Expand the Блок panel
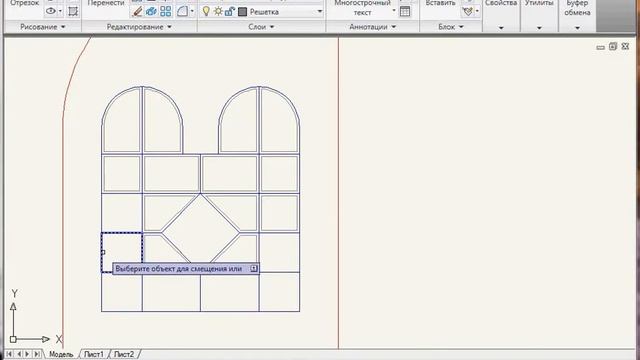 451,27
